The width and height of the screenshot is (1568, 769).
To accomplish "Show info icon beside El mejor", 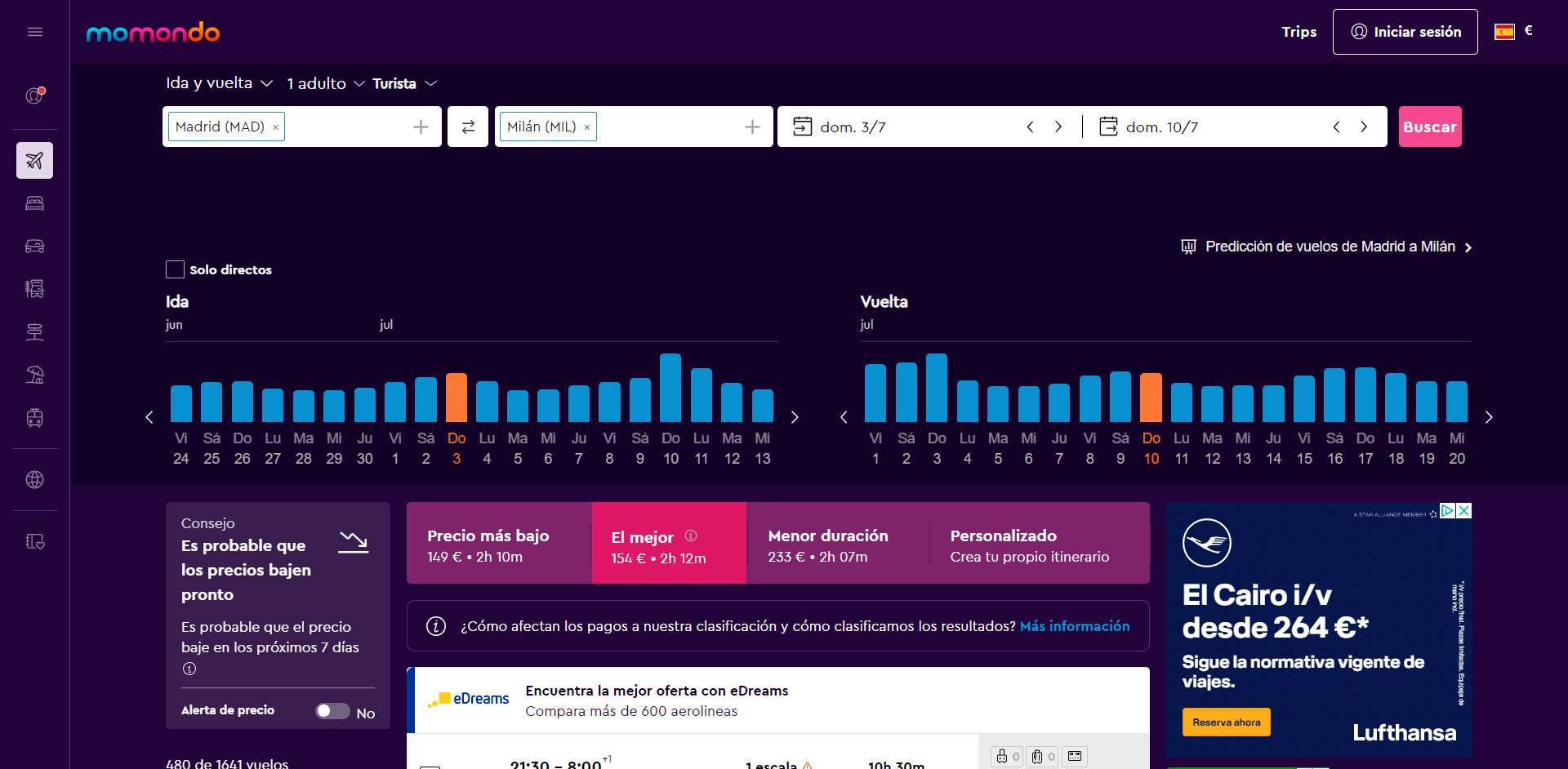I will pyautogui.click(x=691, y=536).
